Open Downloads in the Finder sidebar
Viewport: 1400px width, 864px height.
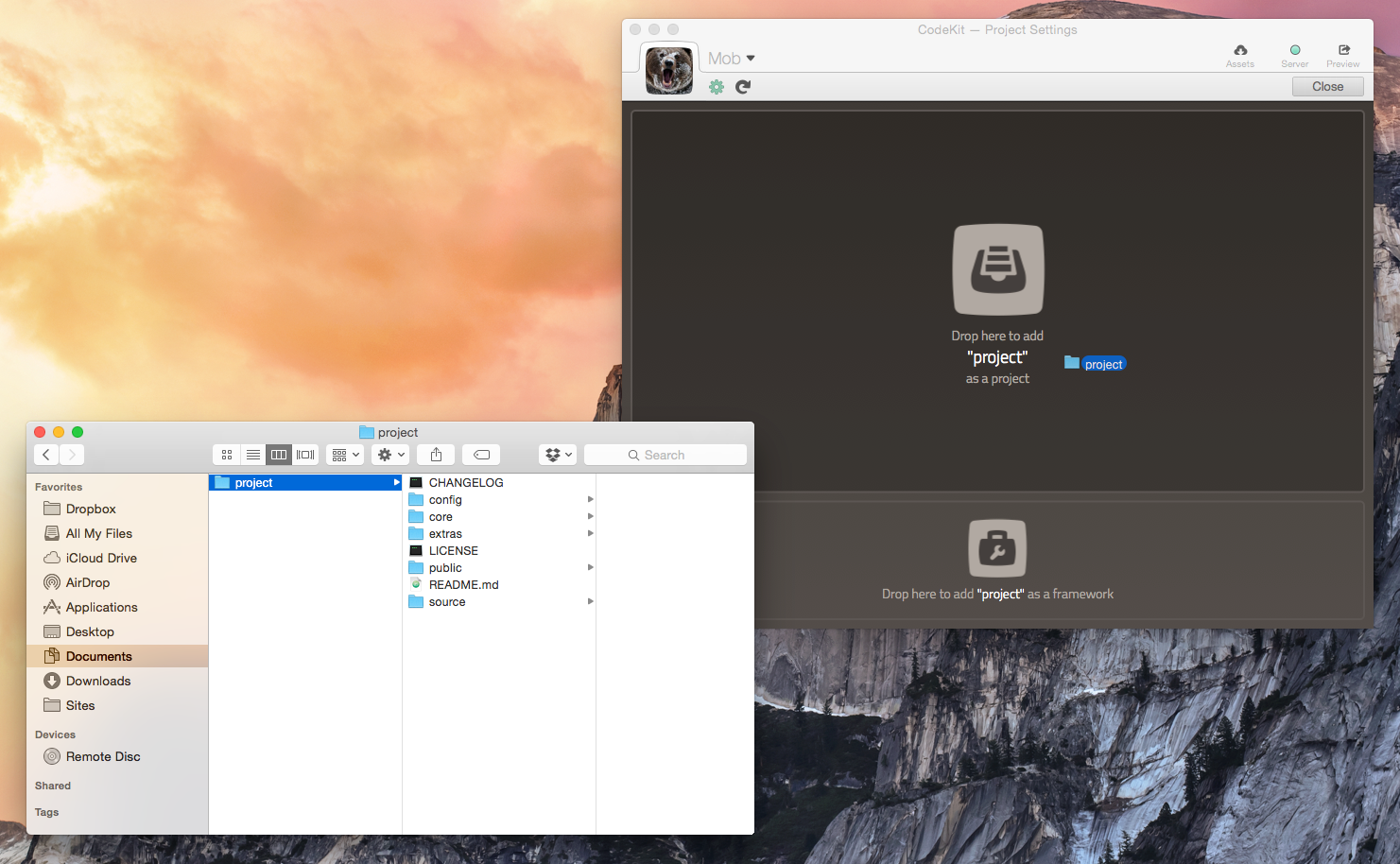point(117,681)
